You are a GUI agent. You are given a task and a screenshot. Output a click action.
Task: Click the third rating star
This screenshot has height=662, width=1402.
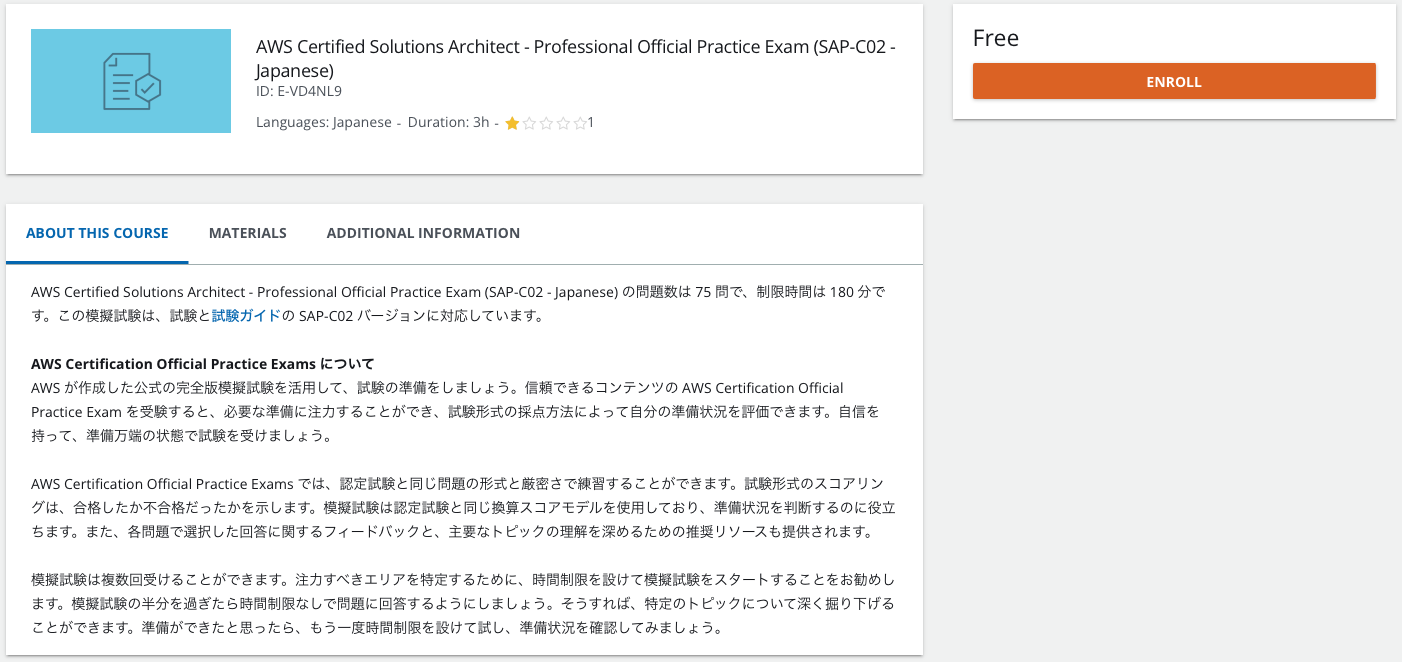tap(545, 121)
